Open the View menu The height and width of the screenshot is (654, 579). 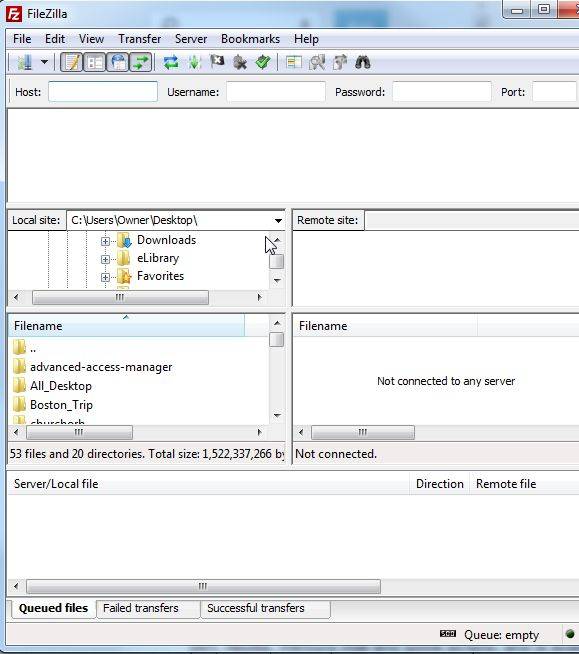pos(91,39)
